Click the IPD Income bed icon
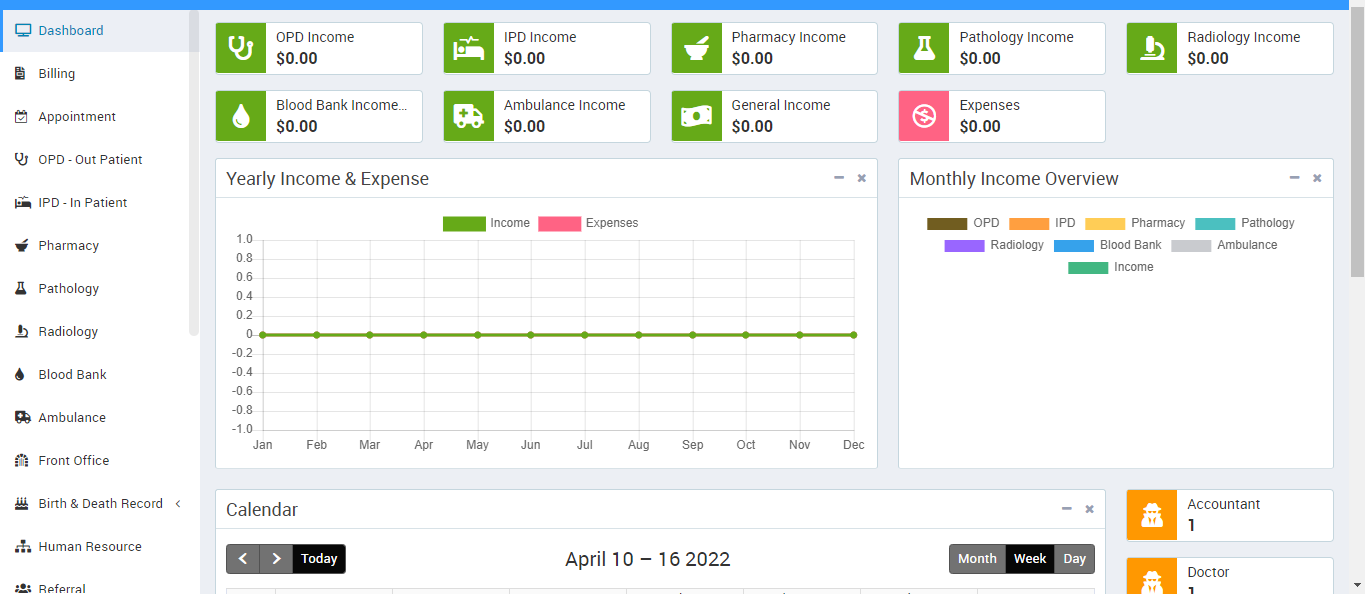Screen dimensions: 1365x594 pos(468,48)
